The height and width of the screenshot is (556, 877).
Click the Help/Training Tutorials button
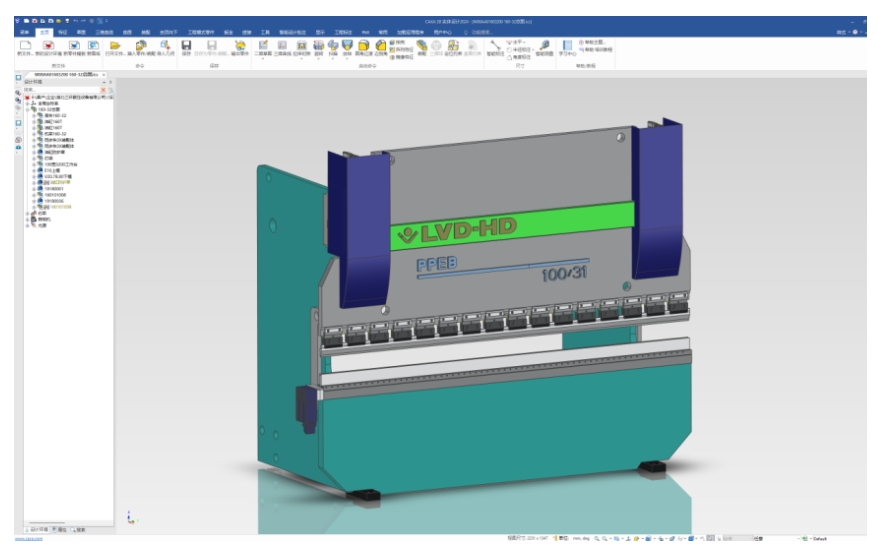595,49
